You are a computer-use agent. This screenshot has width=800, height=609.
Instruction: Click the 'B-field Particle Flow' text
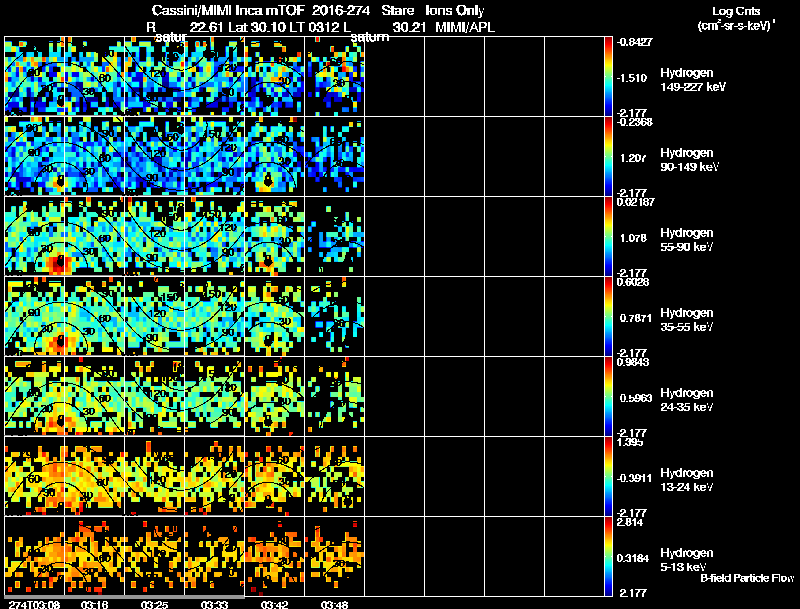[747, 578]
